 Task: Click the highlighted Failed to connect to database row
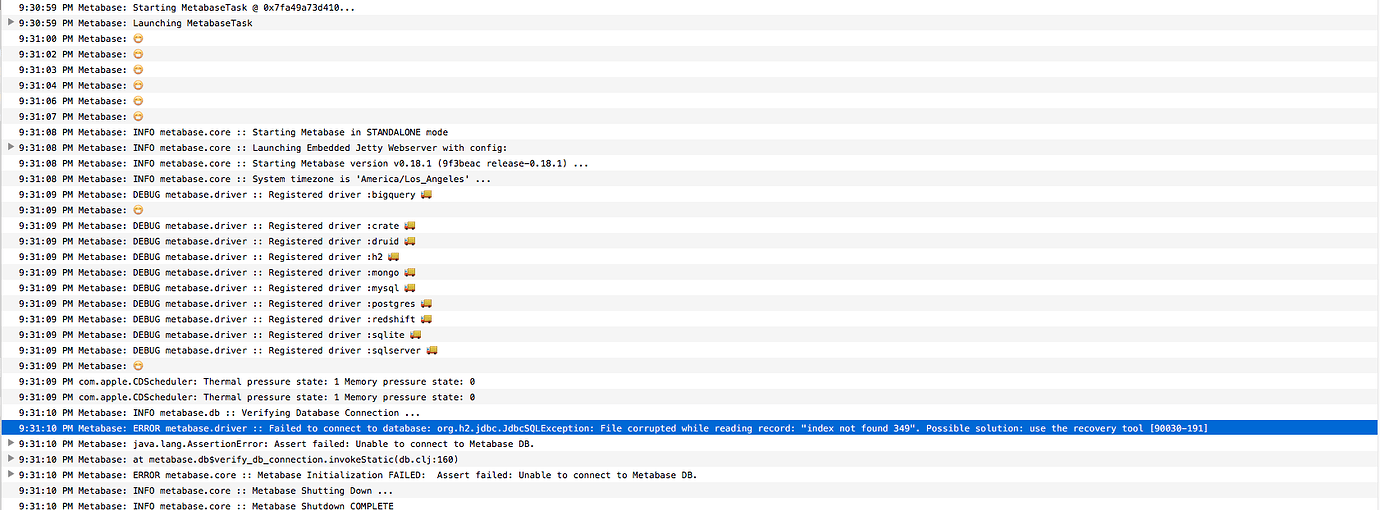coord(690,428)
